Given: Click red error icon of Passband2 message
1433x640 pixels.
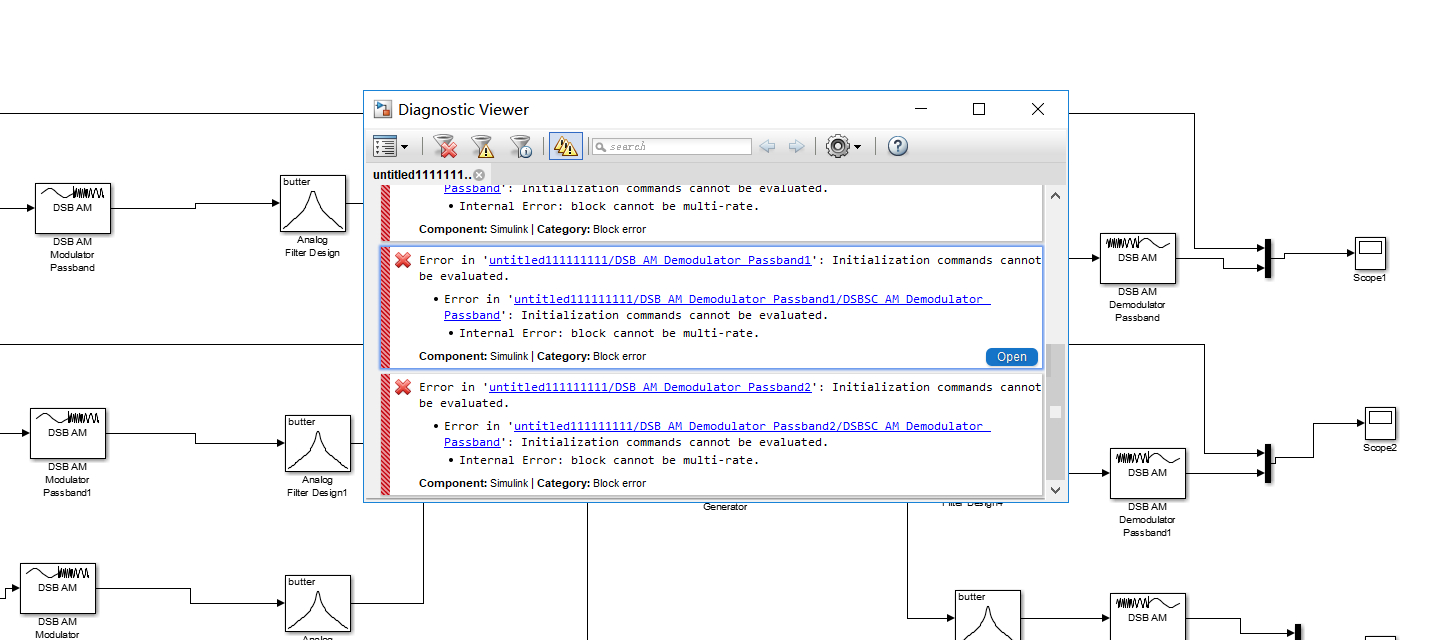Looking at the screenshot, I should (403, 387).
